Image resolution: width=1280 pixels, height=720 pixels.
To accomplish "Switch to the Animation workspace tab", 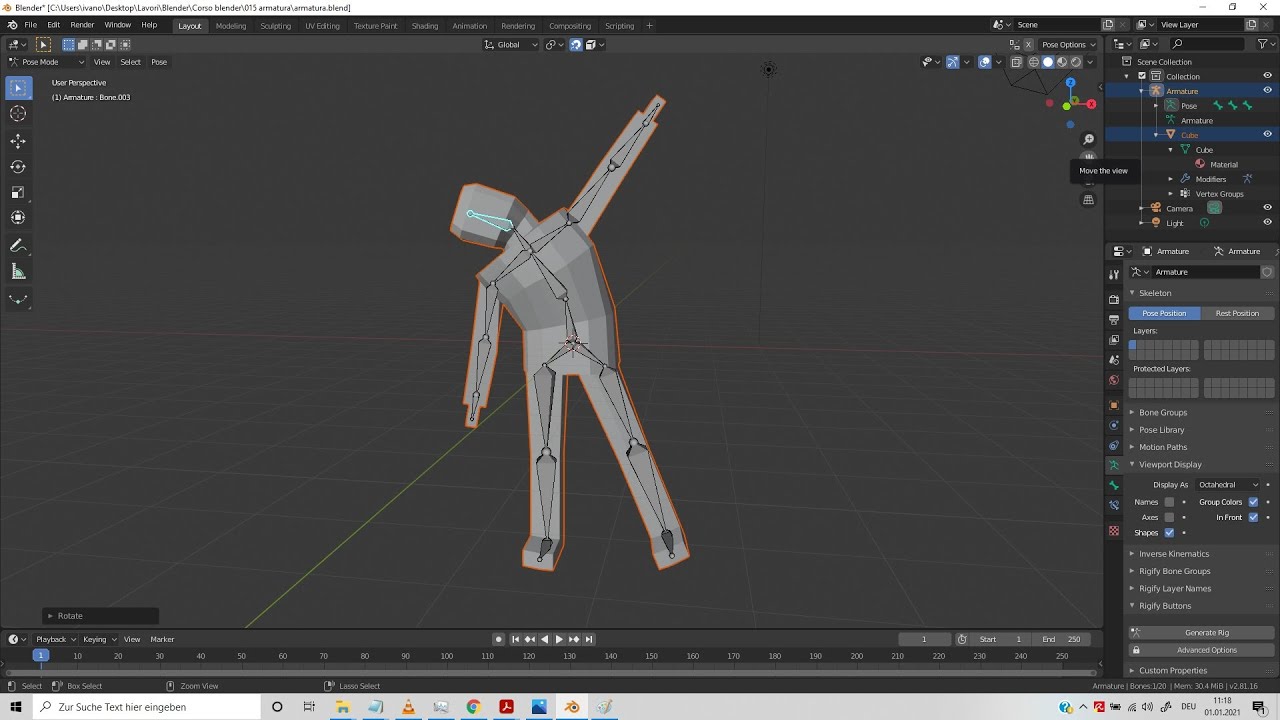I will (469, 26).
